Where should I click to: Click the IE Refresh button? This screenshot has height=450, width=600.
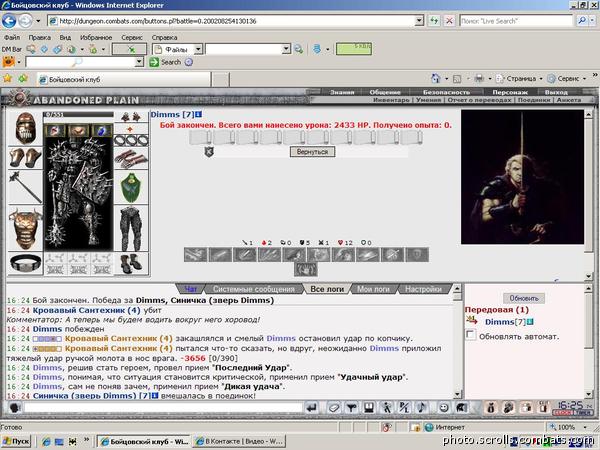coord(434,21)
